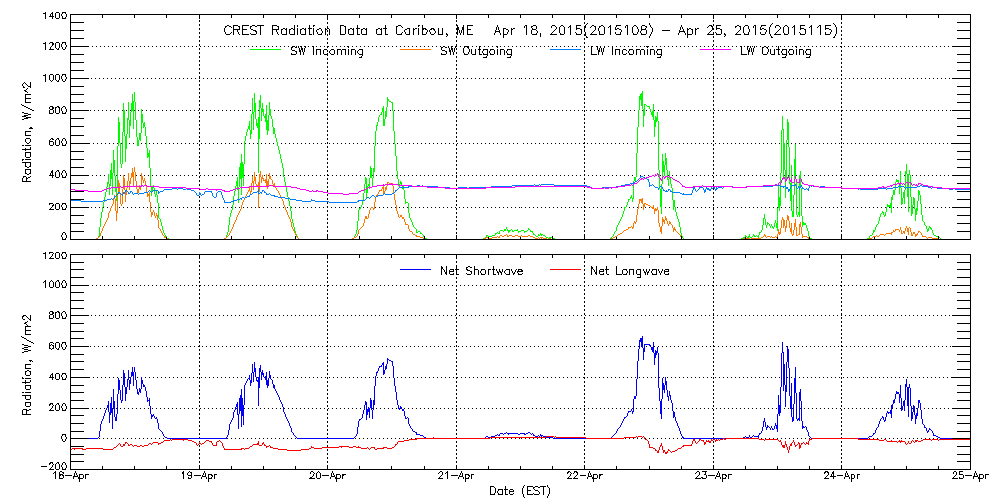The height and width of the screenshot is (500, 1000).
Task: Select the 18-Apr date tick label
Action: (x=71, y=477)
